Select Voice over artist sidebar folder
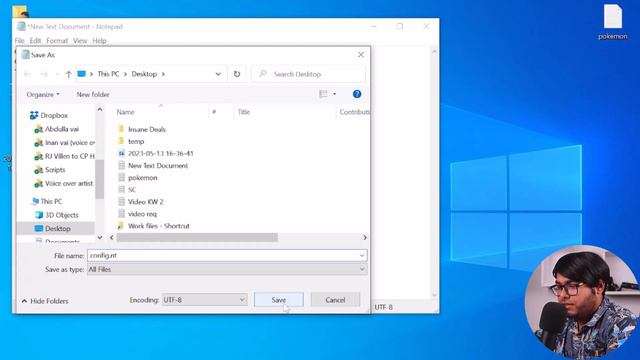The image size is (640, 360). (69, 183)
